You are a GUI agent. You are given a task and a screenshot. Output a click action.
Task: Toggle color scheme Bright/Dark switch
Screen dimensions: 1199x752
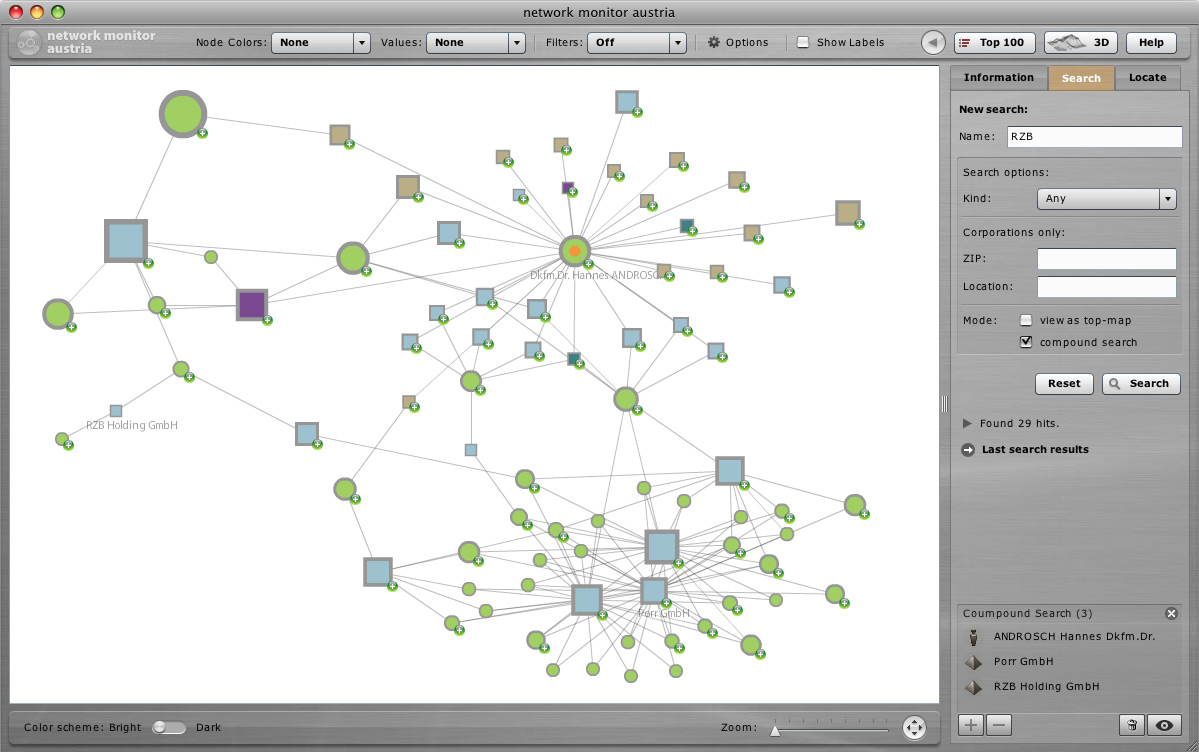[x=168, y=728]
